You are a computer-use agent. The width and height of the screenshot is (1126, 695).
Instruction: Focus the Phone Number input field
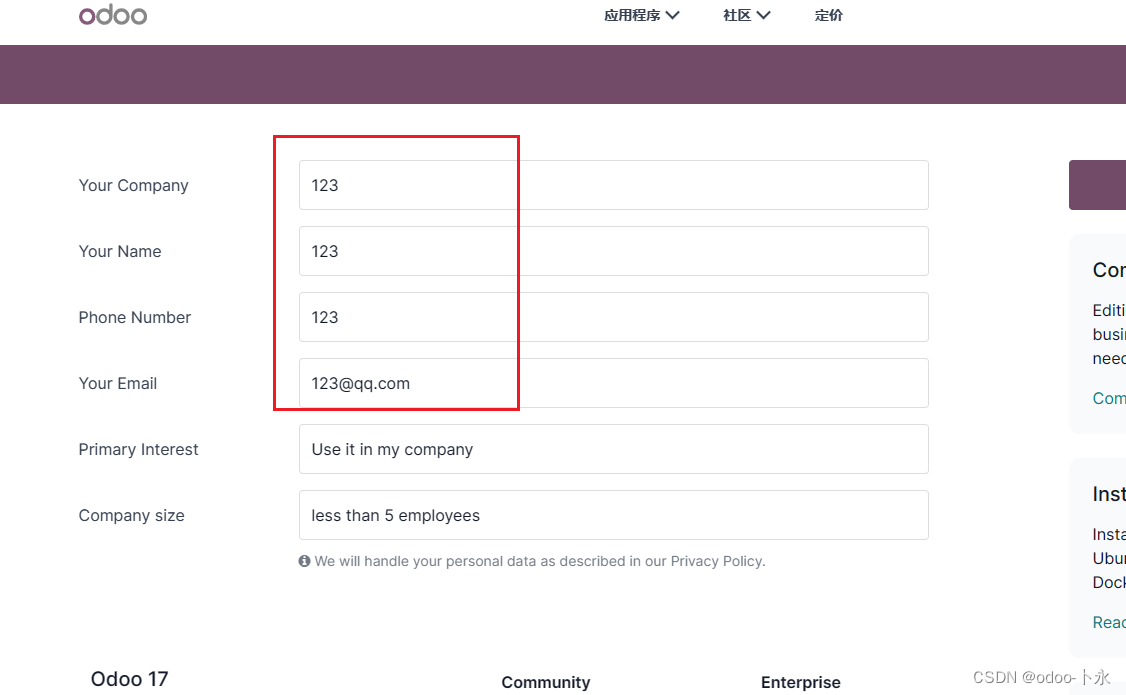(614, 317)
